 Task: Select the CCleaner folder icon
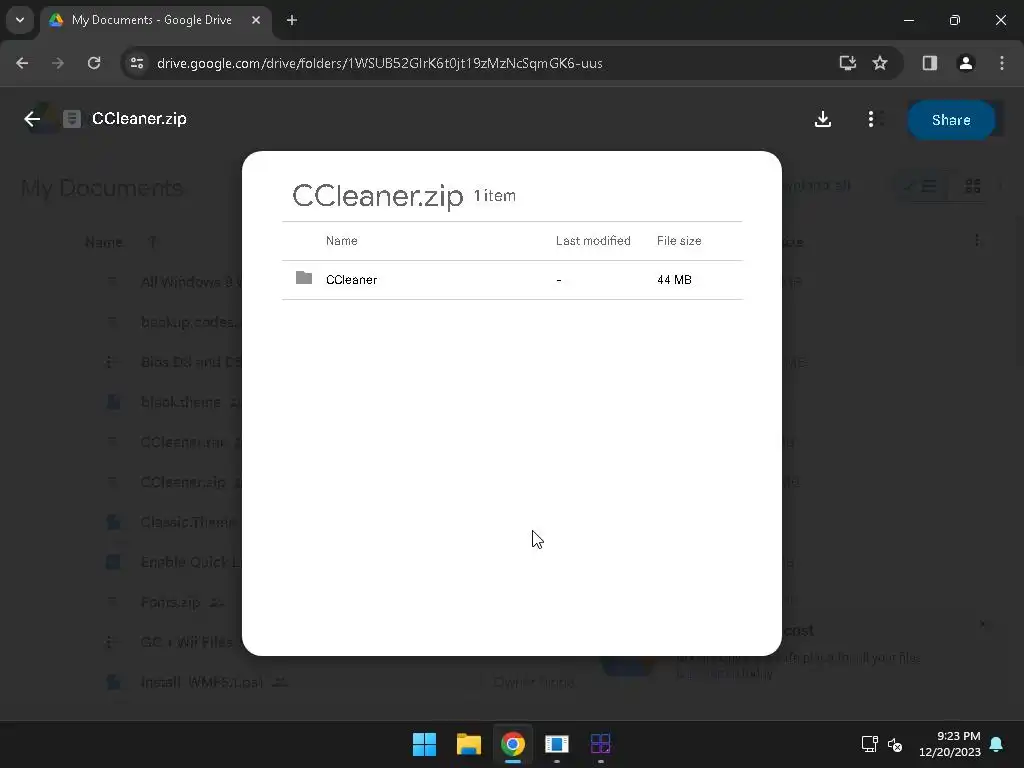coord(304,278)
